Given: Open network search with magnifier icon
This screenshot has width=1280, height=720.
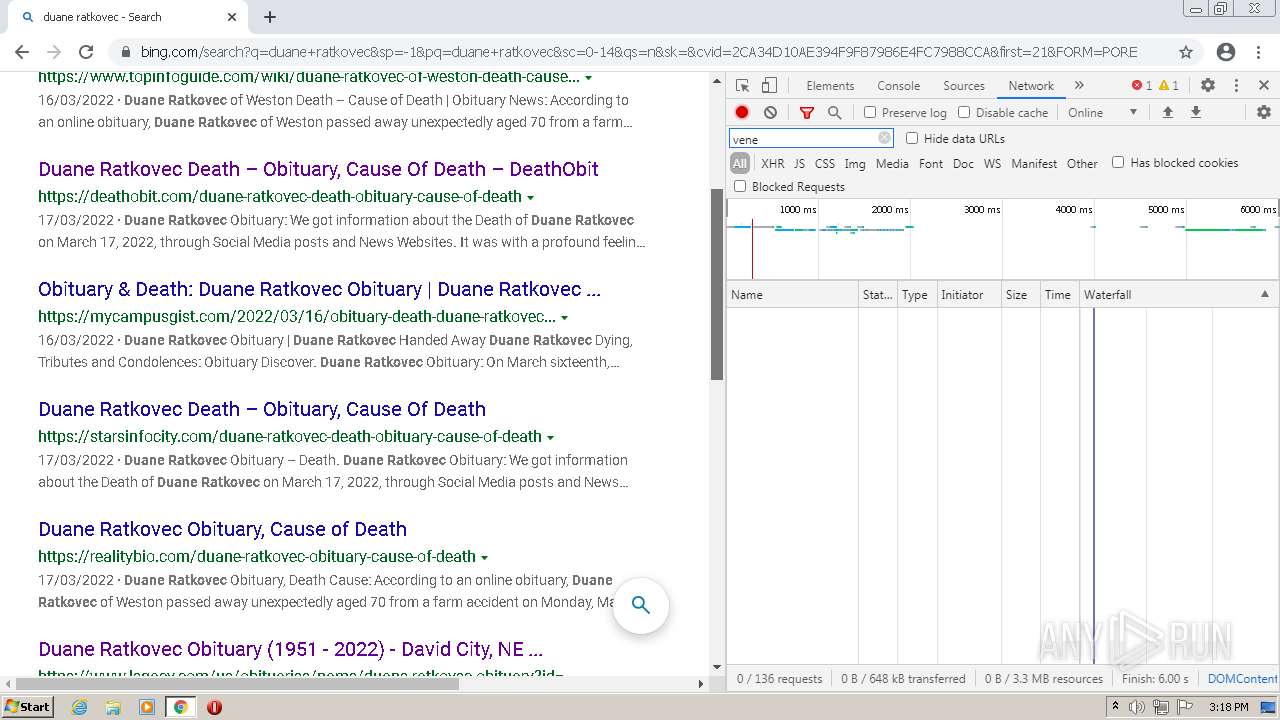Looking at the screenshot, I should pyautogui.click(x=834, y=113).
